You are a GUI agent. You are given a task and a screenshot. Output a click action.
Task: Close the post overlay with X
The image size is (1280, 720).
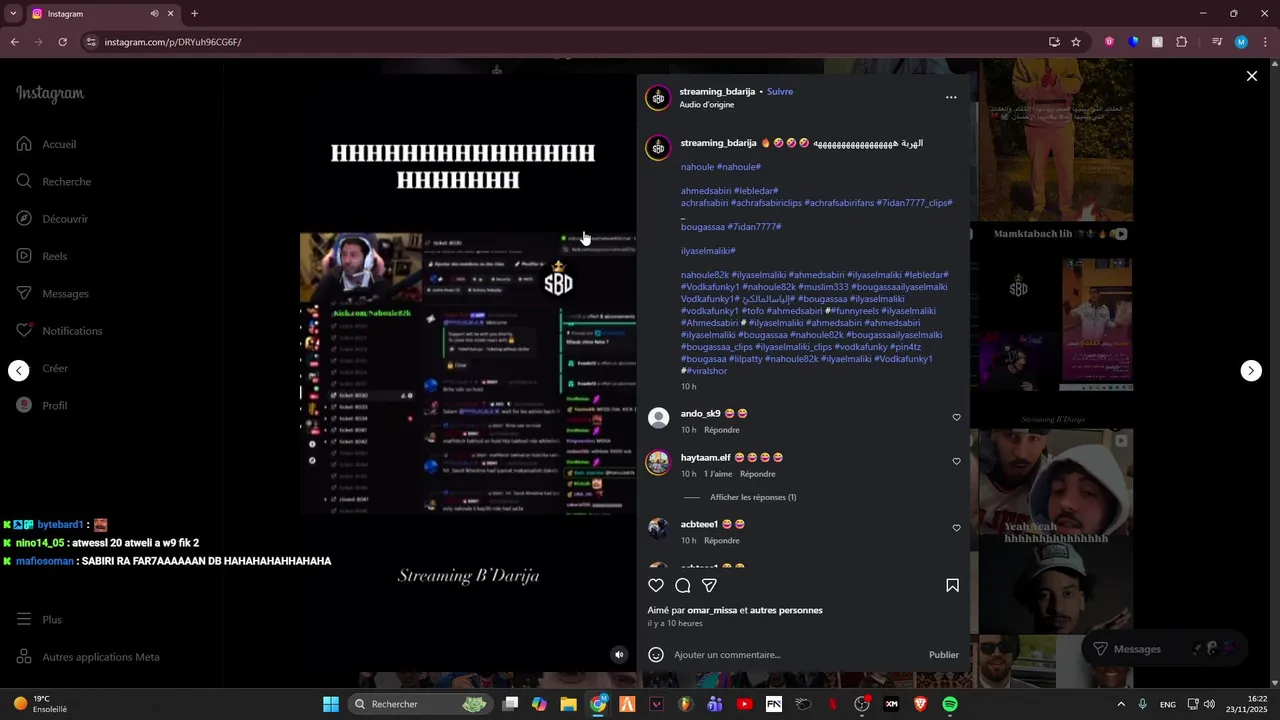(x=1251, y=76)
